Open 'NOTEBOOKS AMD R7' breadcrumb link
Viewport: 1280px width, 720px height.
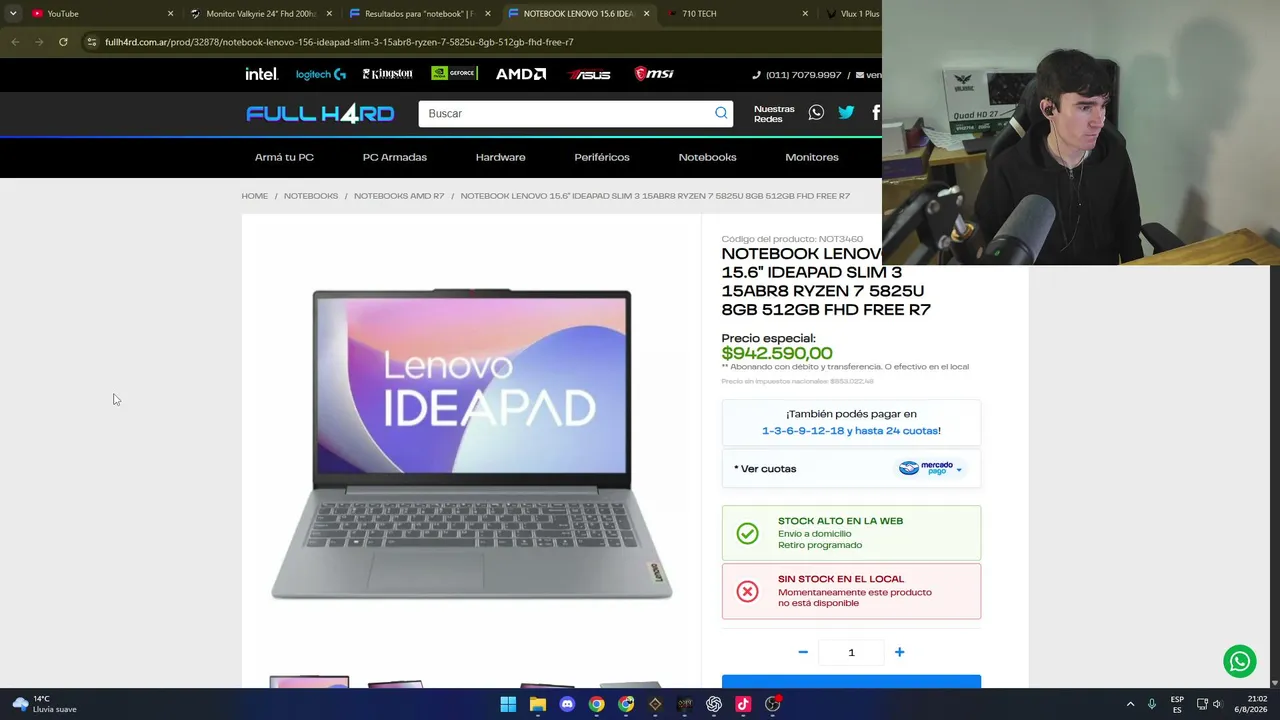(399, 196)
